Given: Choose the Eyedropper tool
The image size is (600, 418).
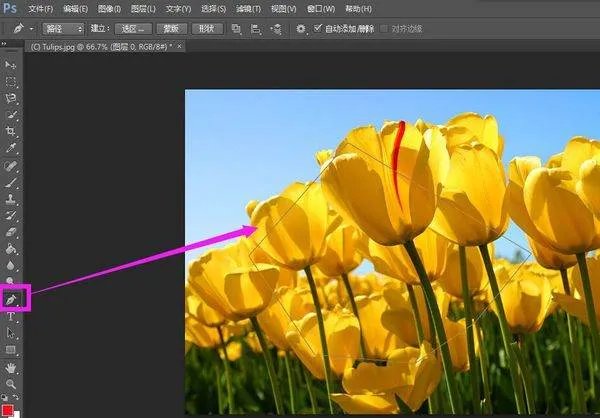Looking at the screenshot, I should click(x=12, y=149).
